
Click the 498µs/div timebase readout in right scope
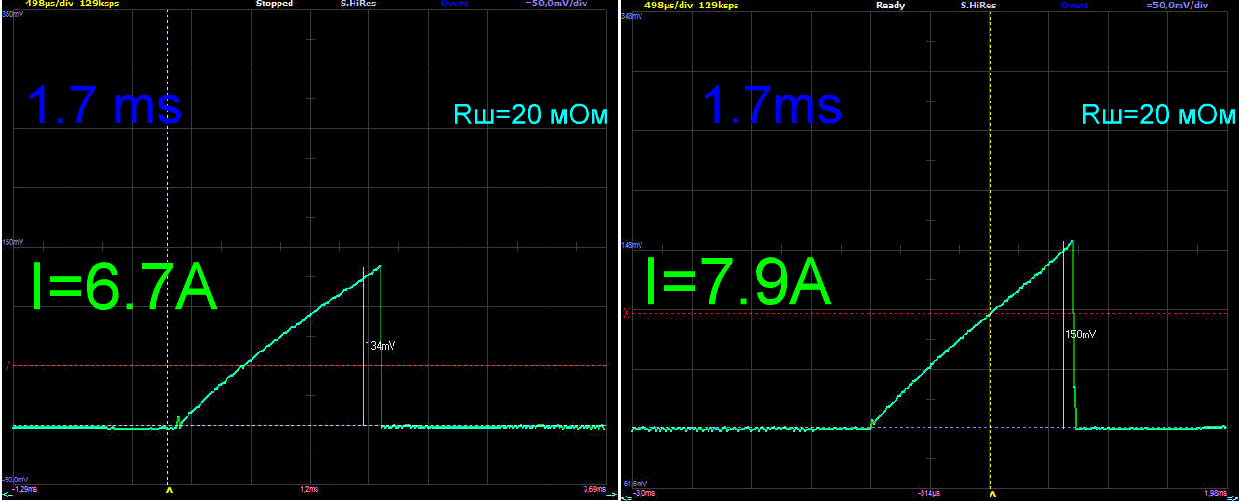668,5
